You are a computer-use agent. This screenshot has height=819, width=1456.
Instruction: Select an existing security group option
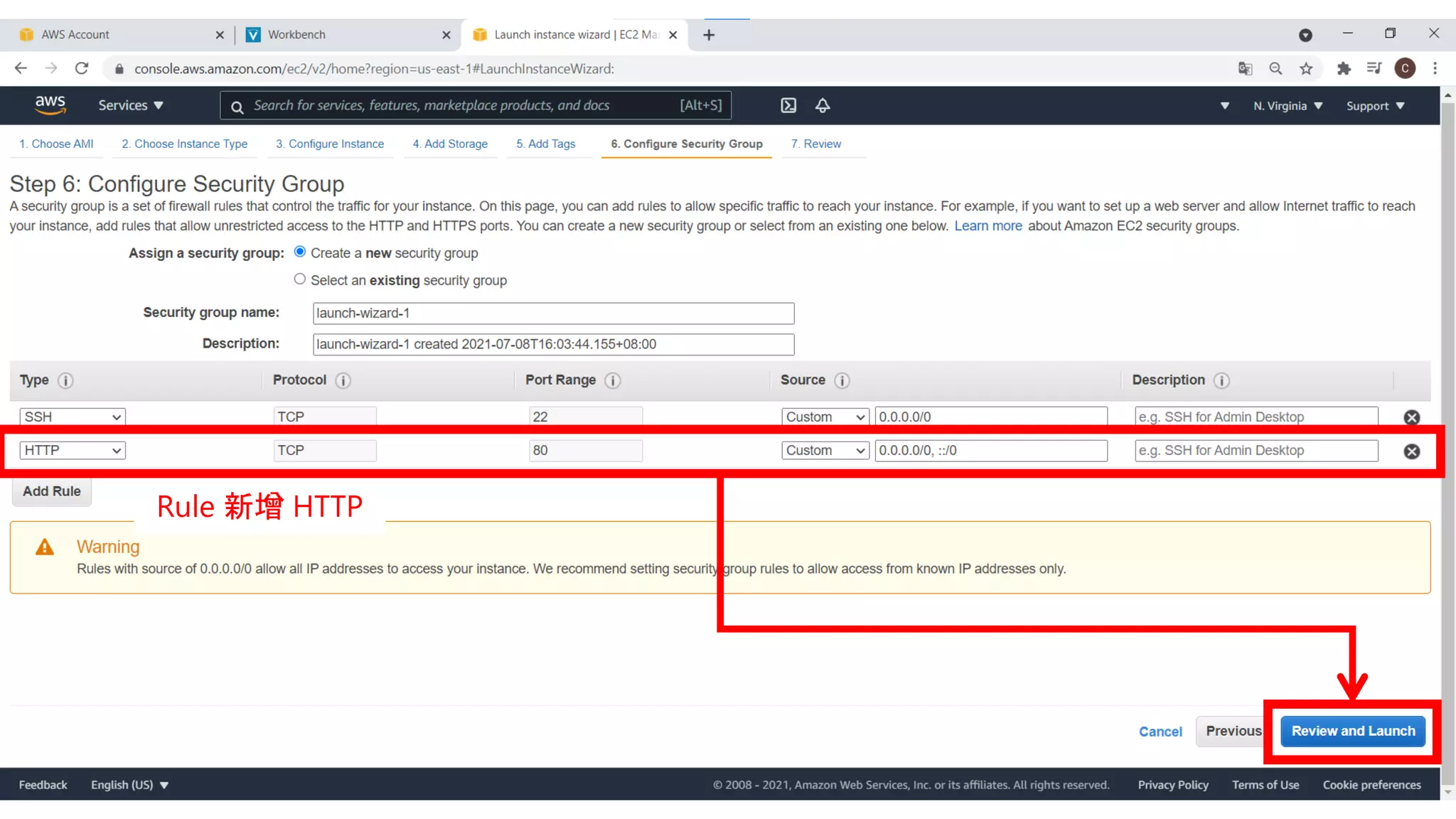[x=300, y=279]
